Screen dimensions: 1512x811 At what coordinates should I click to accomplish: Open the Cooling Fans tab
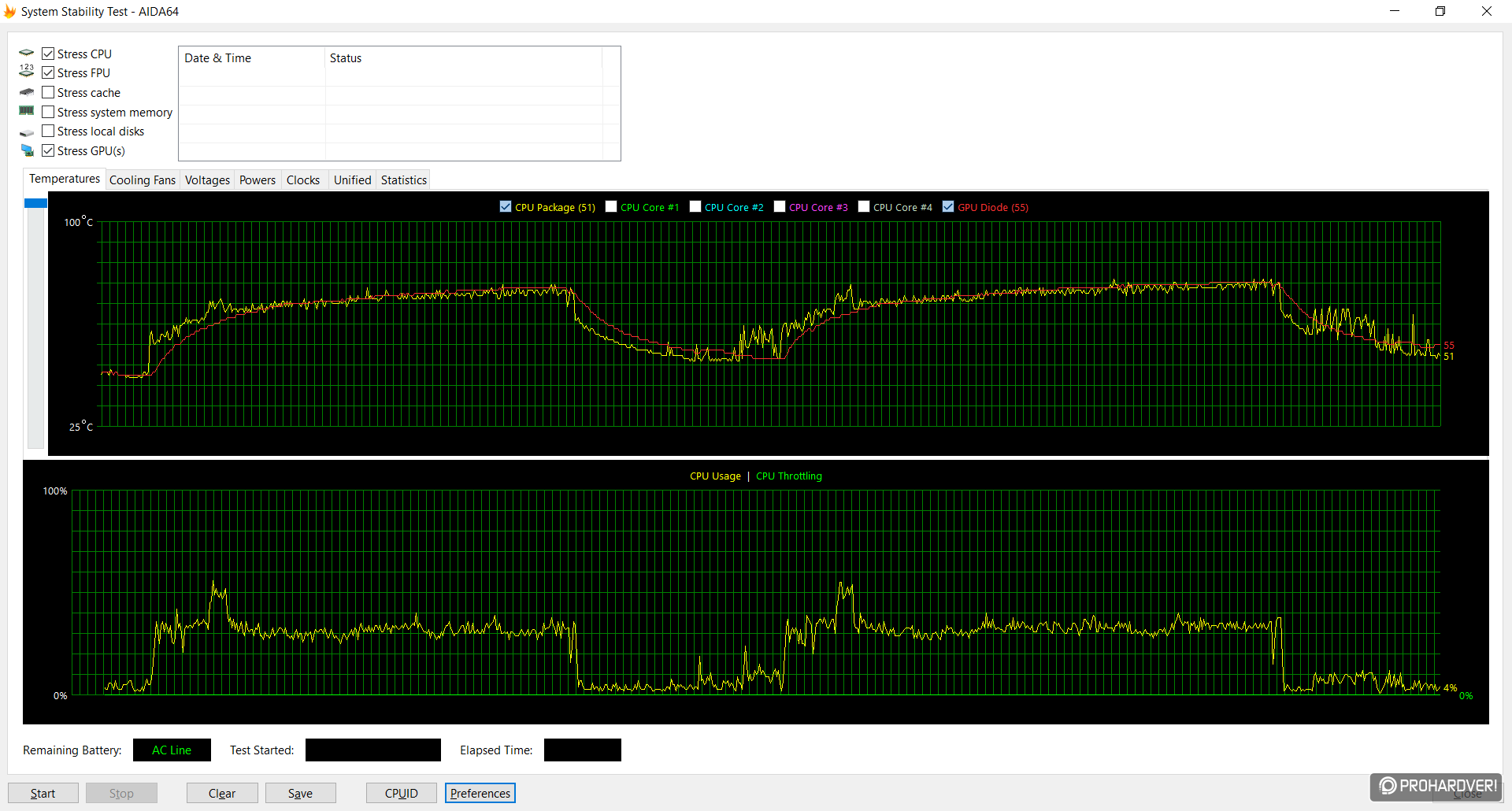[x=143, y=180]
